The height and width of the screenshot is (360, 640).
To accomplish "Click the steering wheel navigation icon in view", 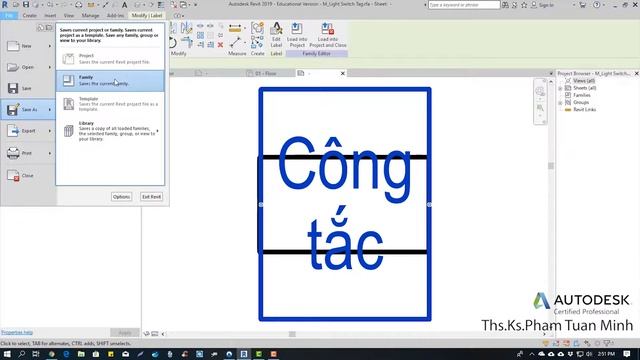I will click(x=540, y=91).
